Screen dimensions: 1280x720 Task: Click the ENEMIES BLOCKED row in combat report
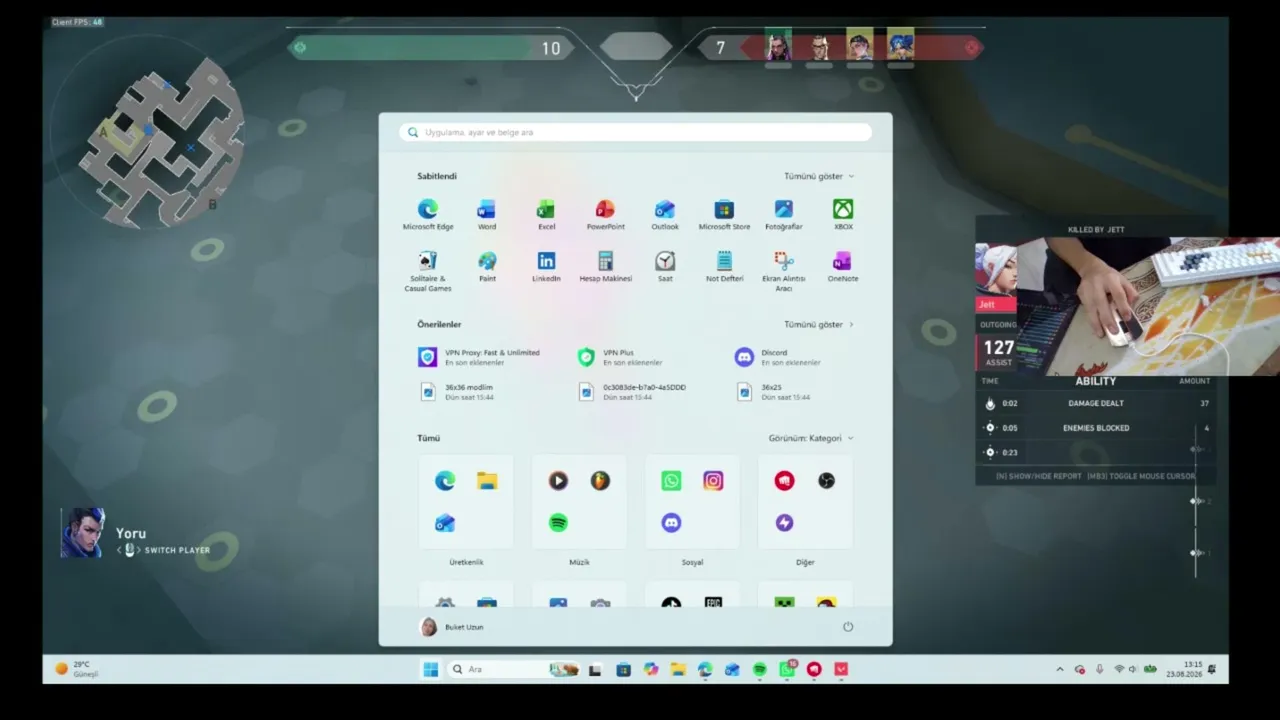tap(1097, 428)
